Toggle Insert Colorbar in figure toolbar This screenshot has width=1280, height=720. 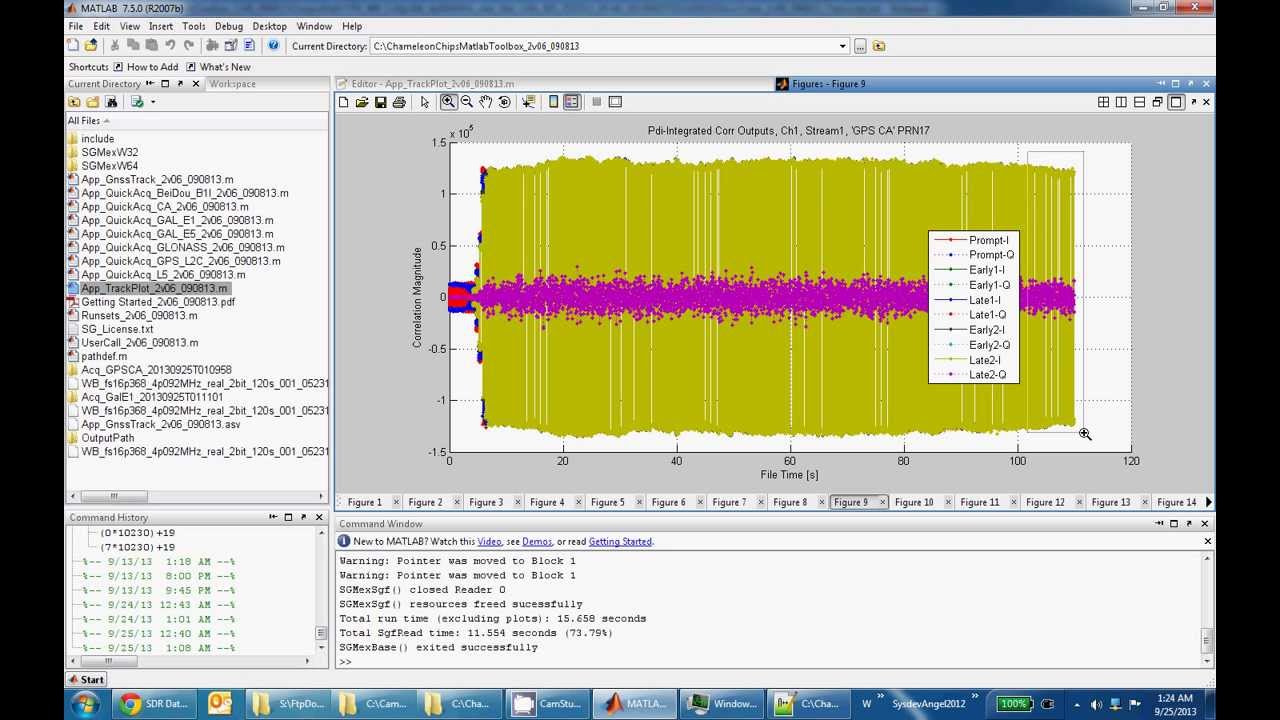pos(553,102)
